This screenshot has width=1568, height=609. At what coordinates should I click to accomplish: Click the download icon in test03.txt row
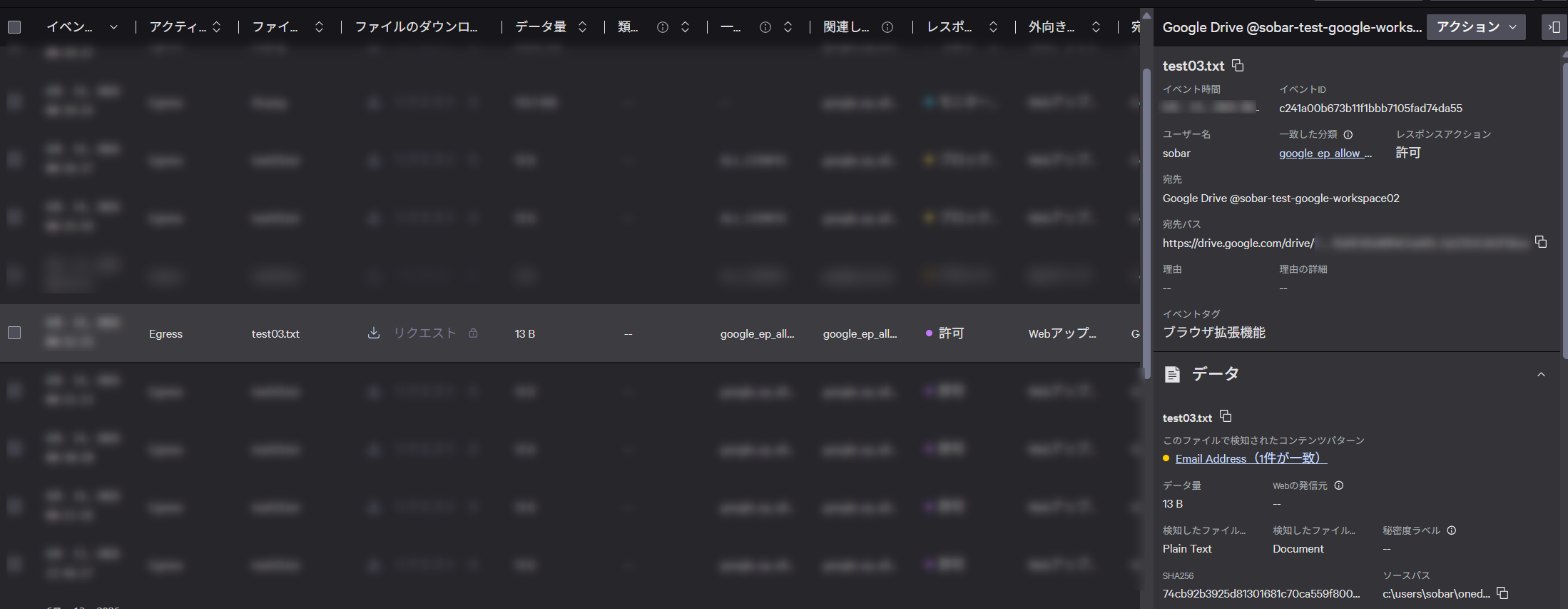(x=373, y=333)
